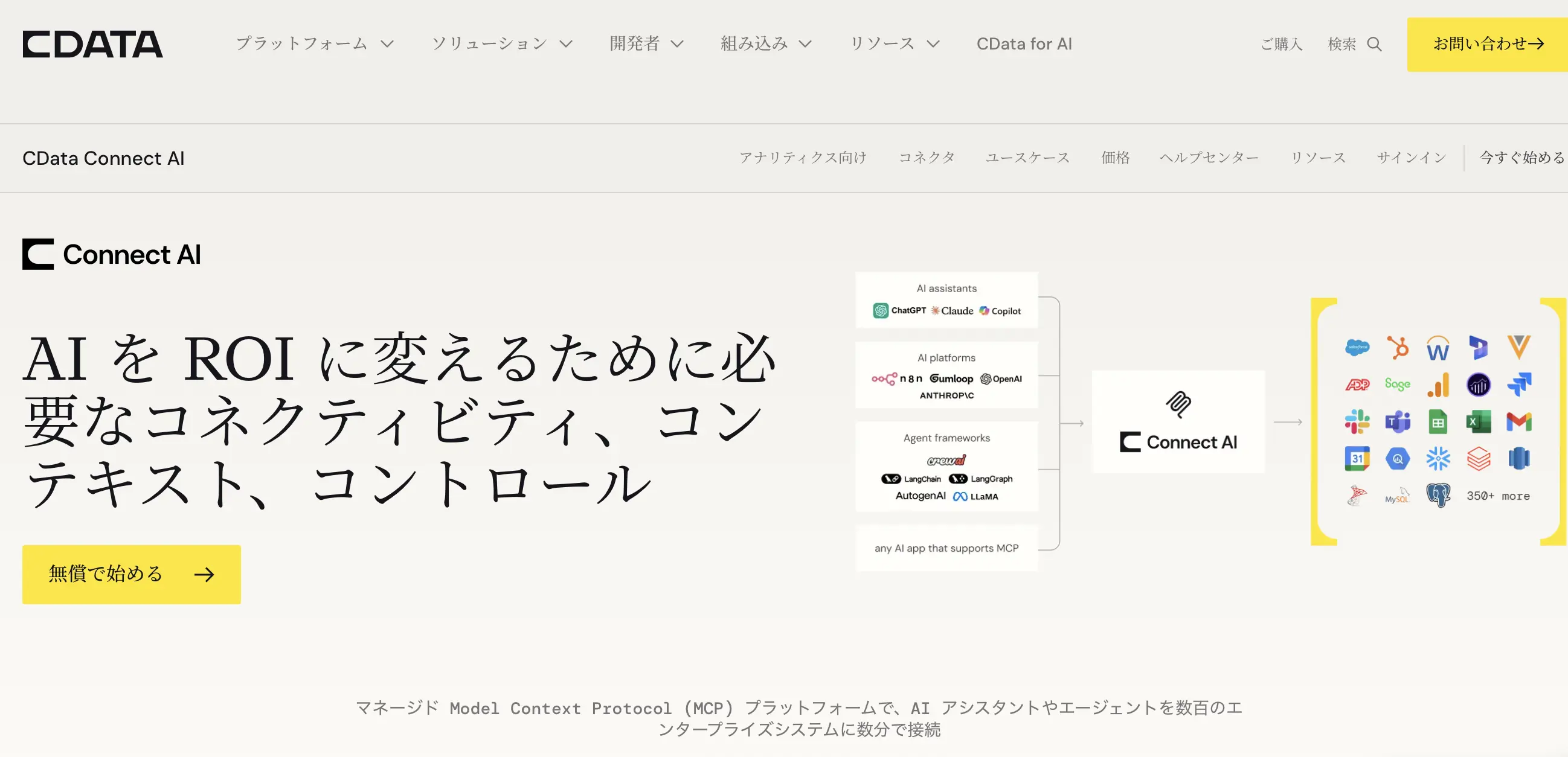Click the n8n logo in AI platforms
Viewport: 1568px width, 757px height.
(x=896, y=378)
